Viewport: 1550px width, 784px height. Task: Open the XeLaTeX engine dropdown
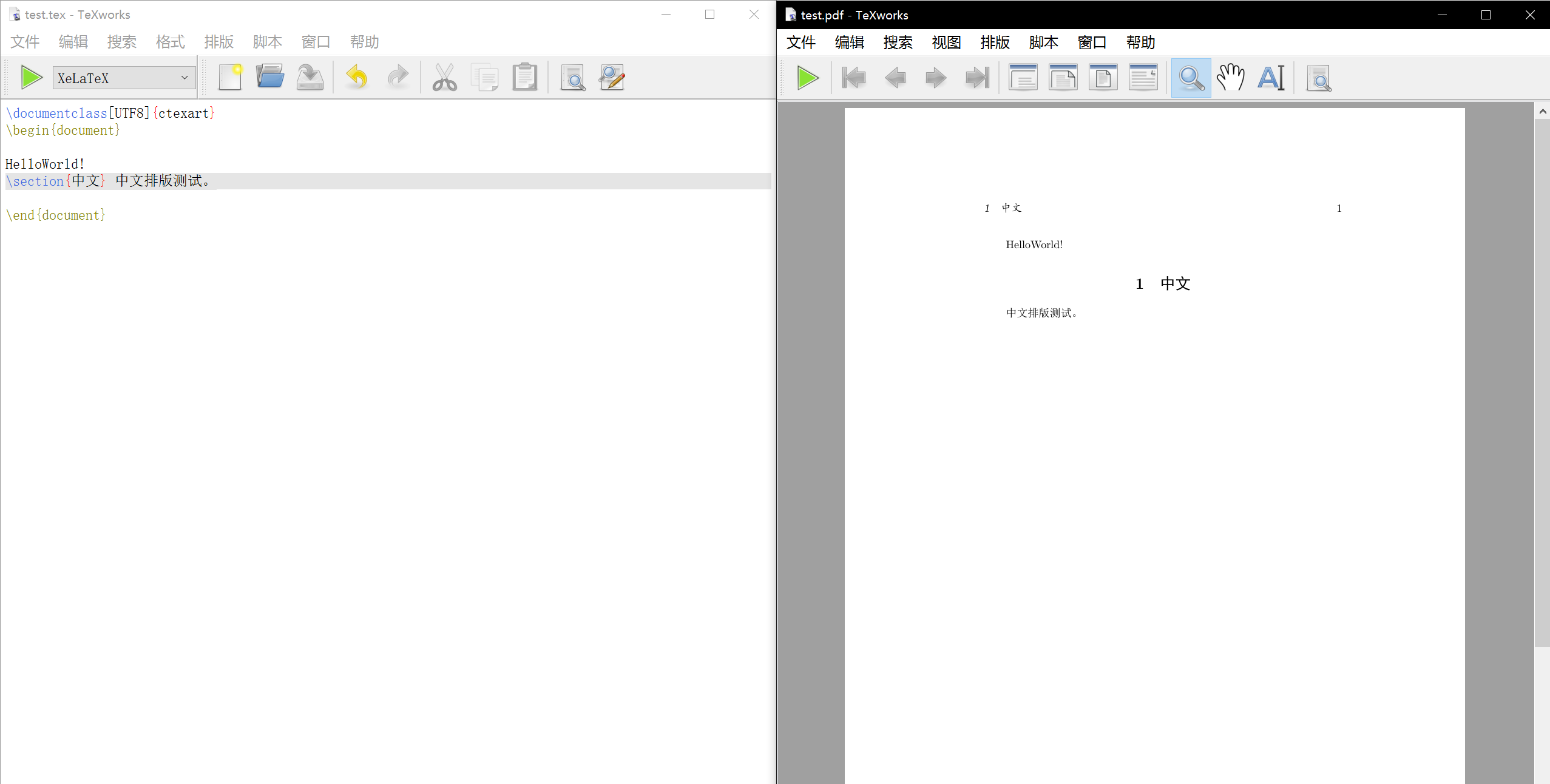click(124, 78)
